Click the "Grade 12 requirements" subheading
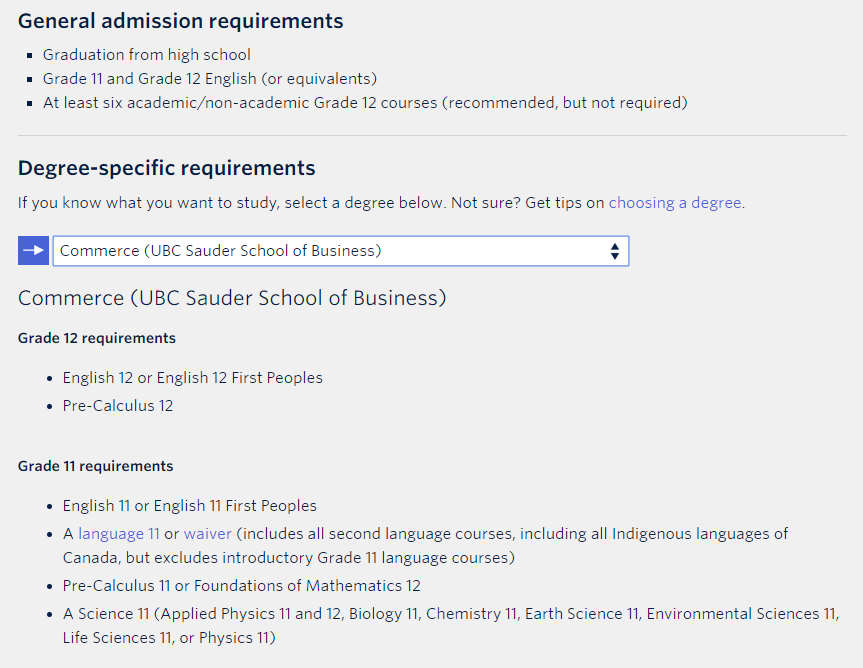The height and width of the screenshot is (668, 863). point(97,338)
